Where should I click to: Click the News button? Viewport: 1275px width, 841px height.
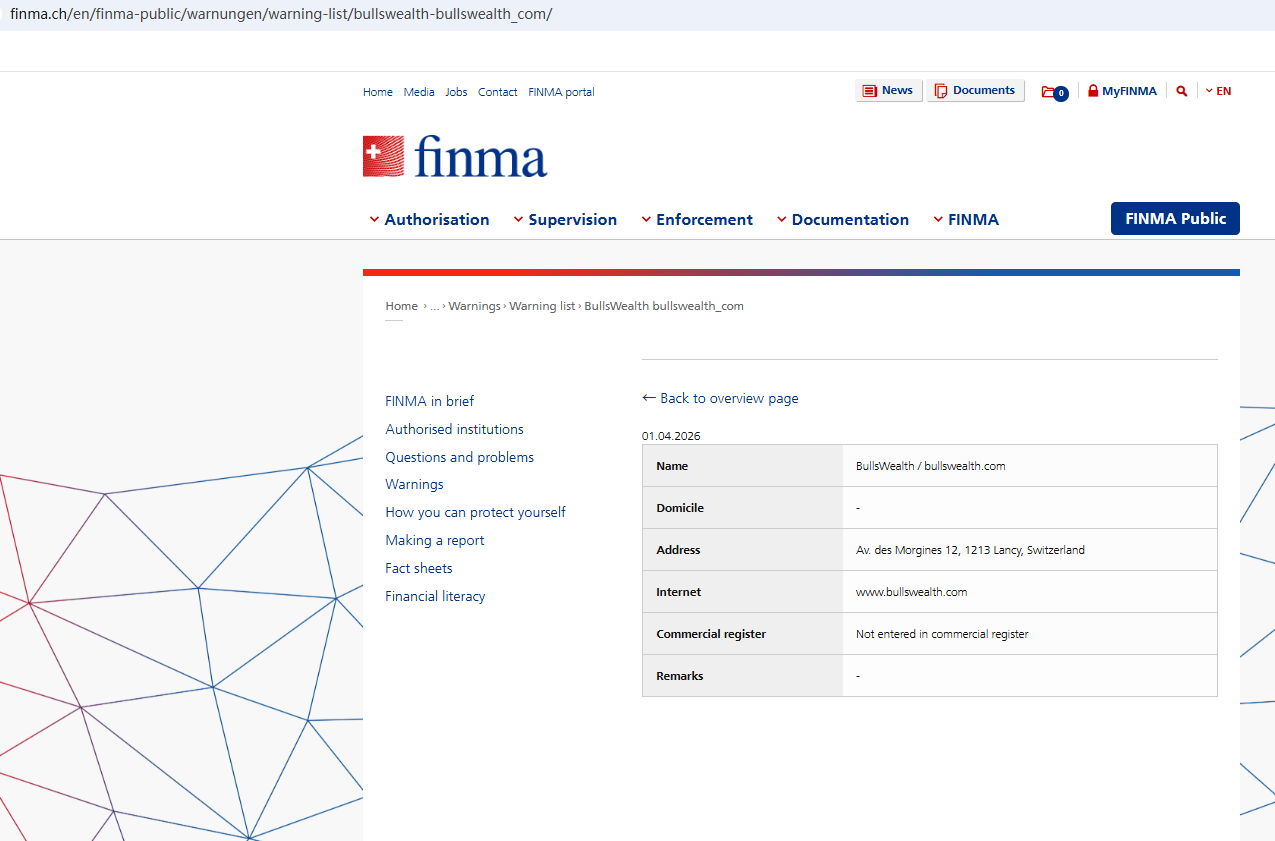[889, 91]
